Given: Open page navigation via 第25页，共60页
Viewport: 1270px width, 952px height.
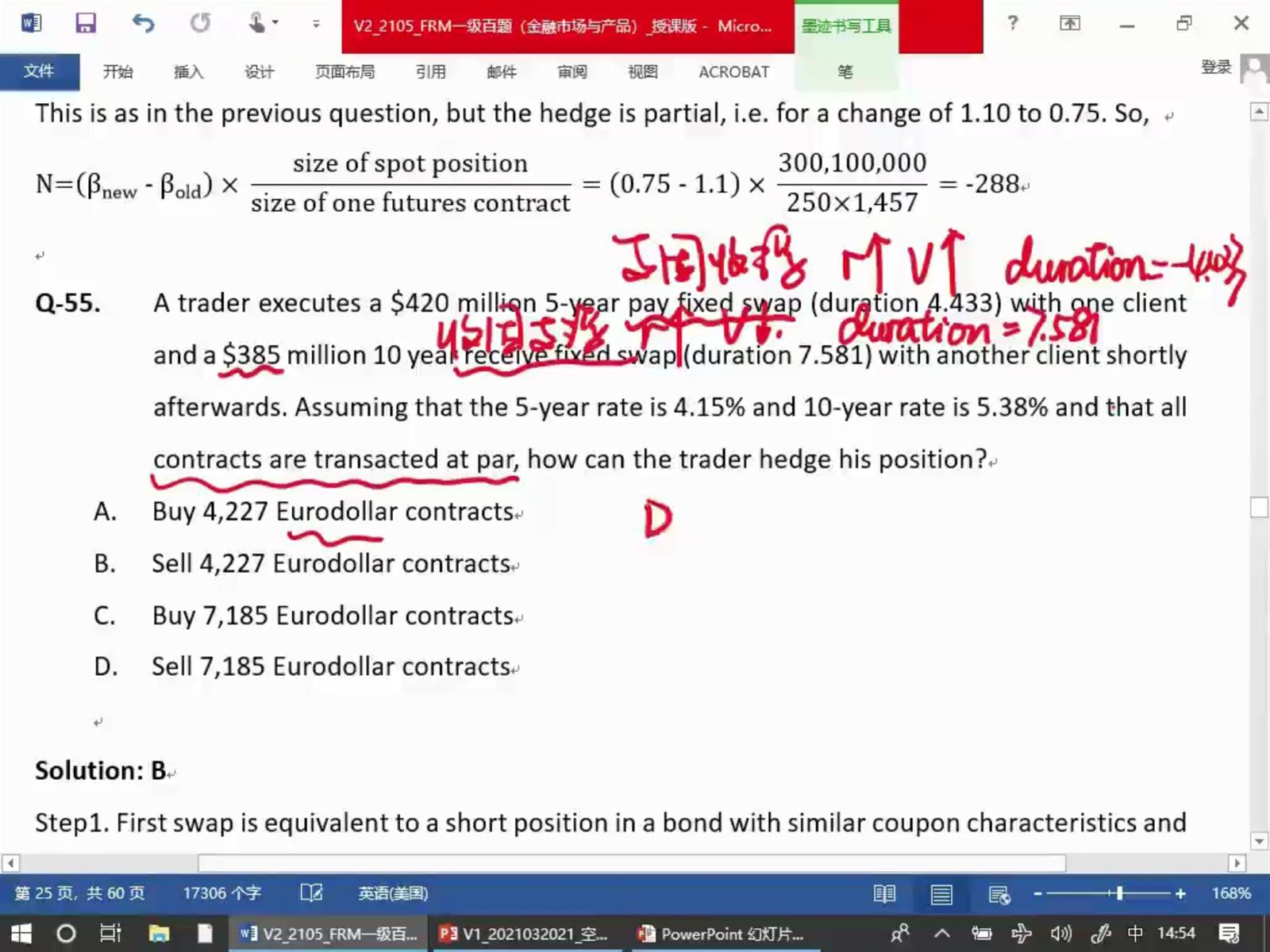Looking at the screenshot, I should 79,893.
